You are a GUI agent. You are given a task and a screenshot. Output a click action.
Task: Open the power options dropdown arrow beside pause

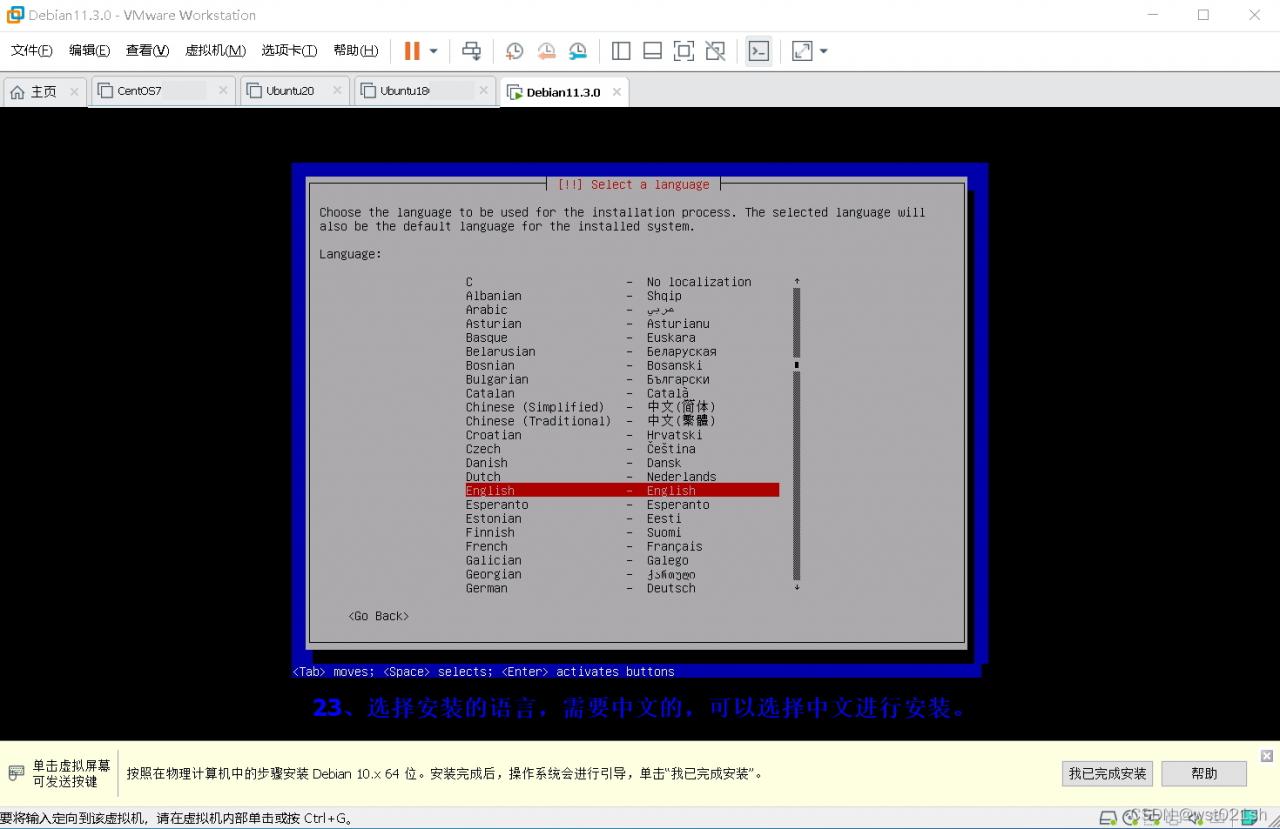click(433, 51)
